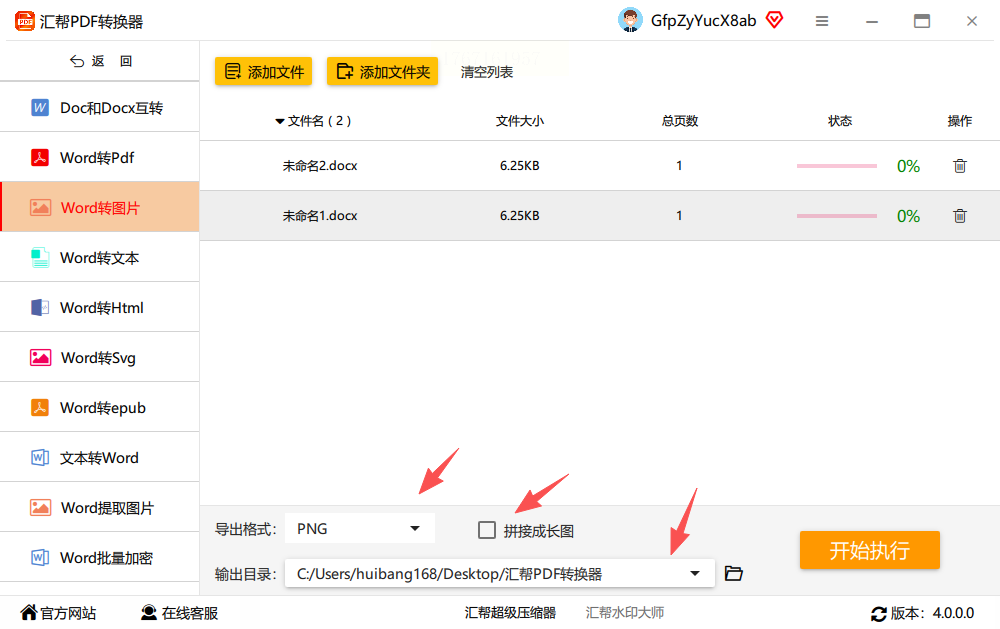Select Word转Svg in the sidebar
The width and height of the screenshot is (1000, 629).
point(99,357)
